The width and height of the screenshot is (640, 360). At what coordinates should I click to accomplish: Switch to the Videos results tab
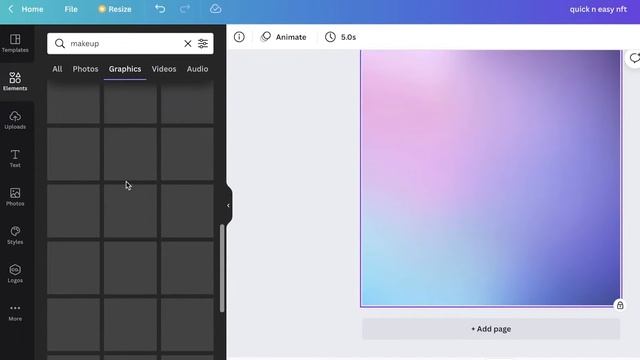pos(164,69)
